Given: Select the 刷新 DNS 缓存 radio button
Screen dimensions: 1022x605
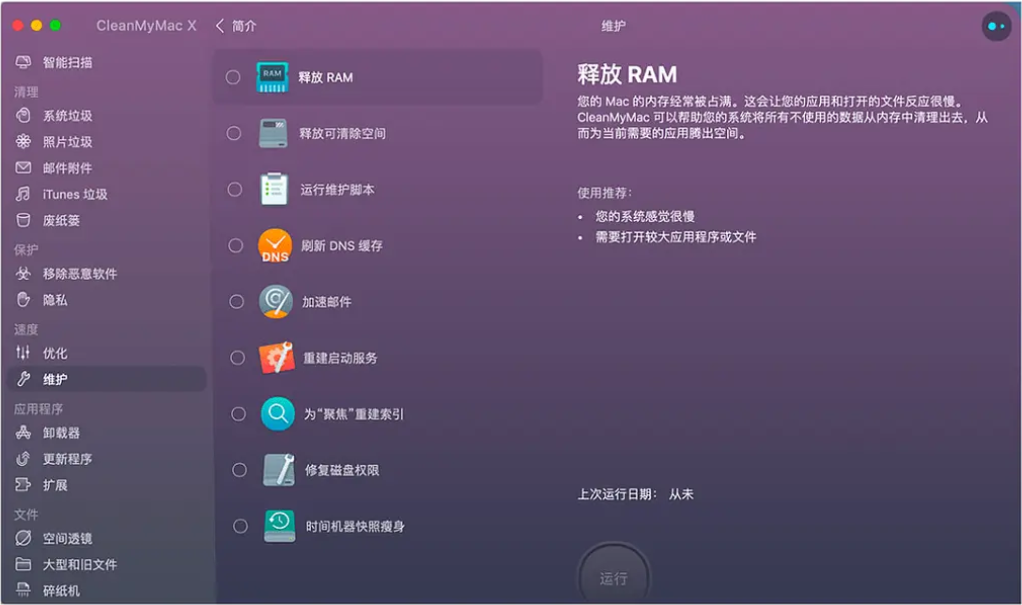Looking at the screenshot, I should point(235,245).
